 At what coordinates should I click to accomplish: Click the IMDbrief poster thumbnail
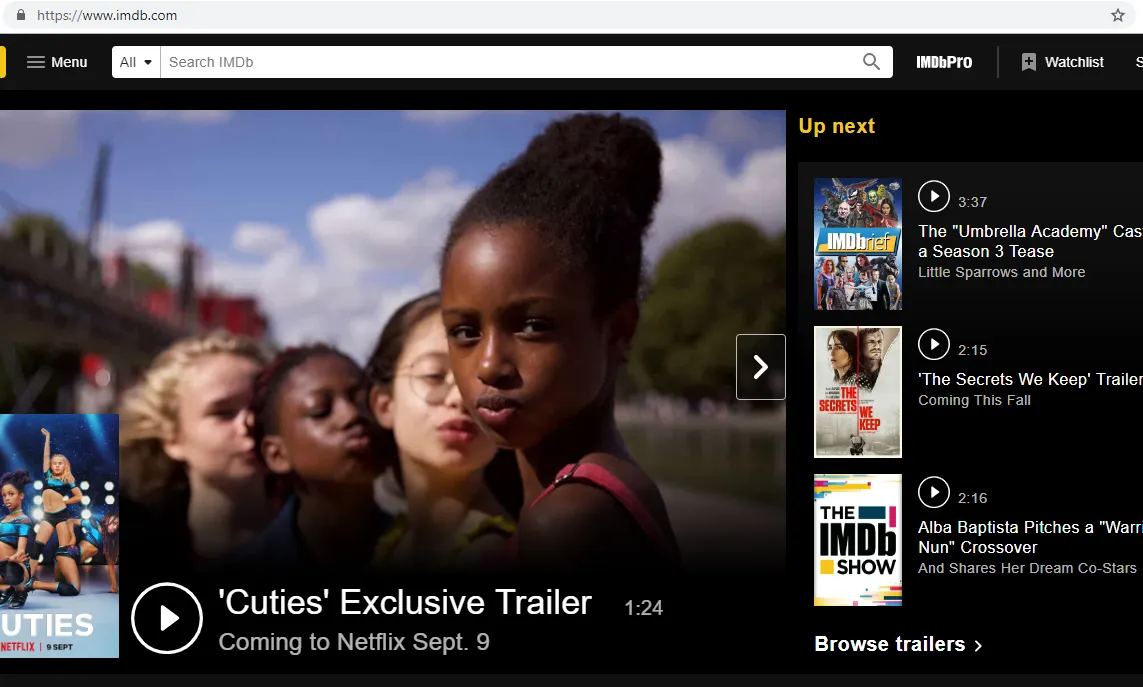point(858,244)
